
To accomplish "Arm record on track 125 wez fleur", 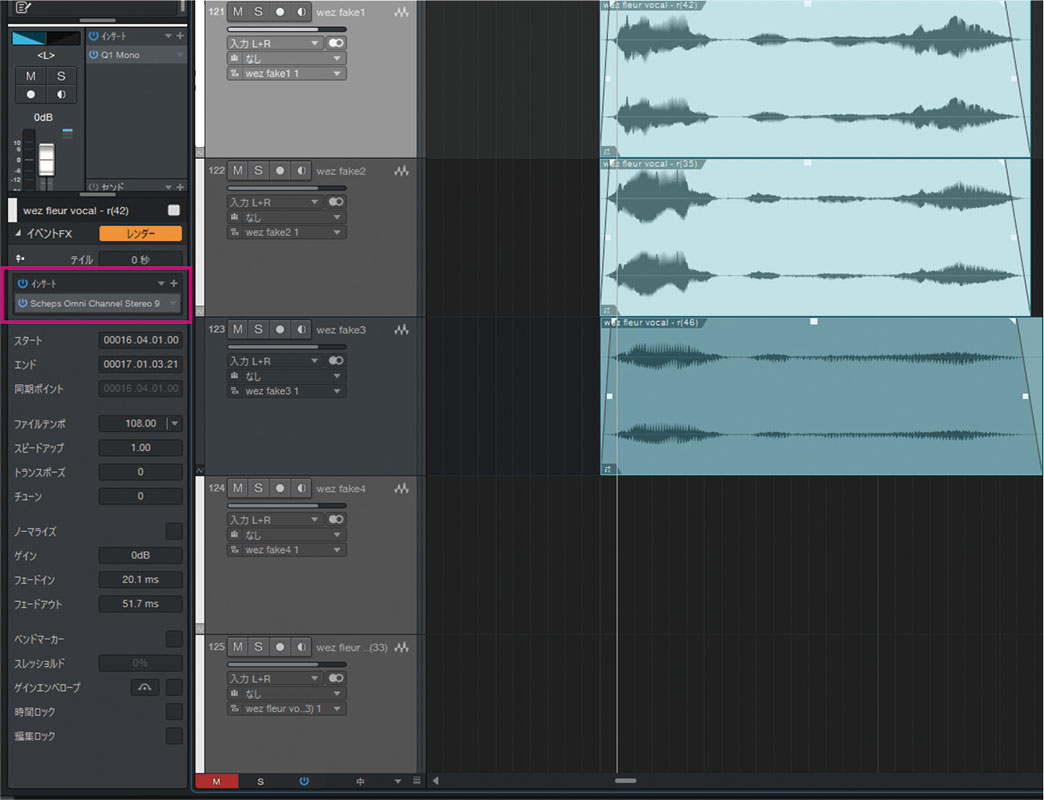I will [x=280, y=647].
